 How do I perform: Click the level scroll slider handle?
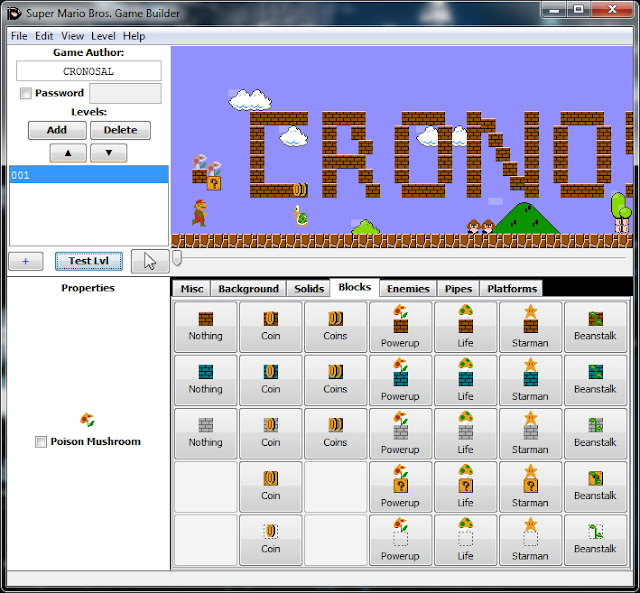pyautogui.click(x=177, y=258)
